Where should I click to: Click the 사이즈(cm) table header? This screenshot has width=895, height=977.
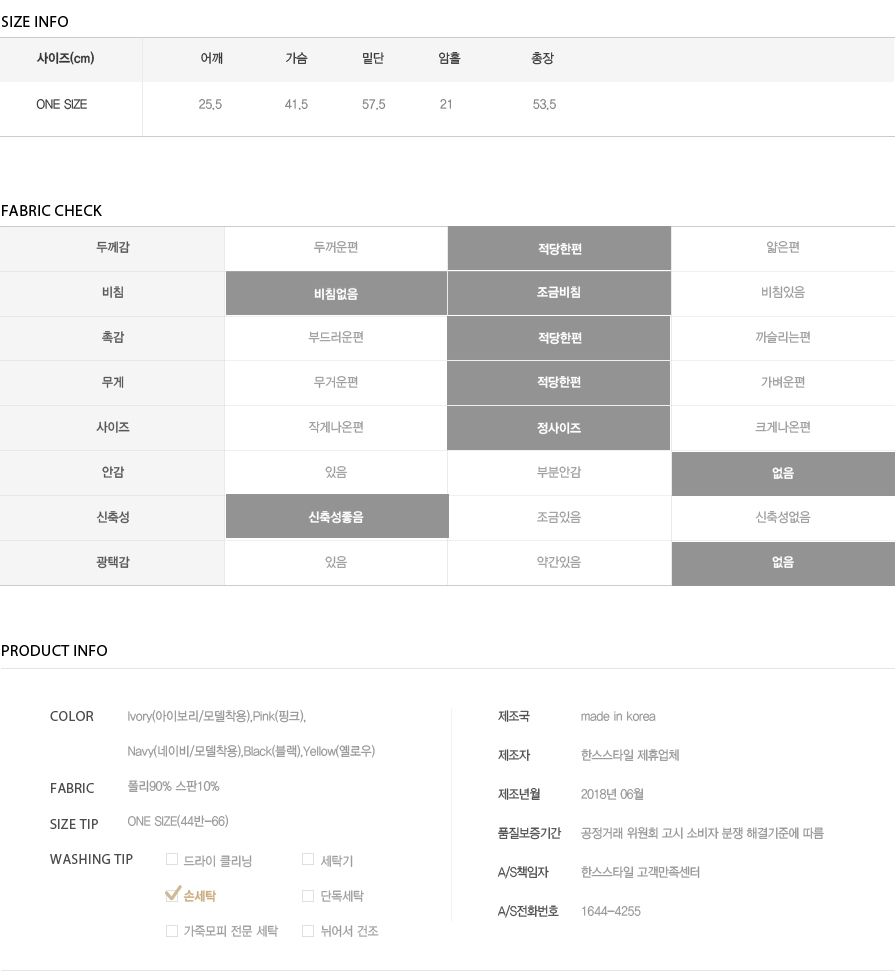65,59
